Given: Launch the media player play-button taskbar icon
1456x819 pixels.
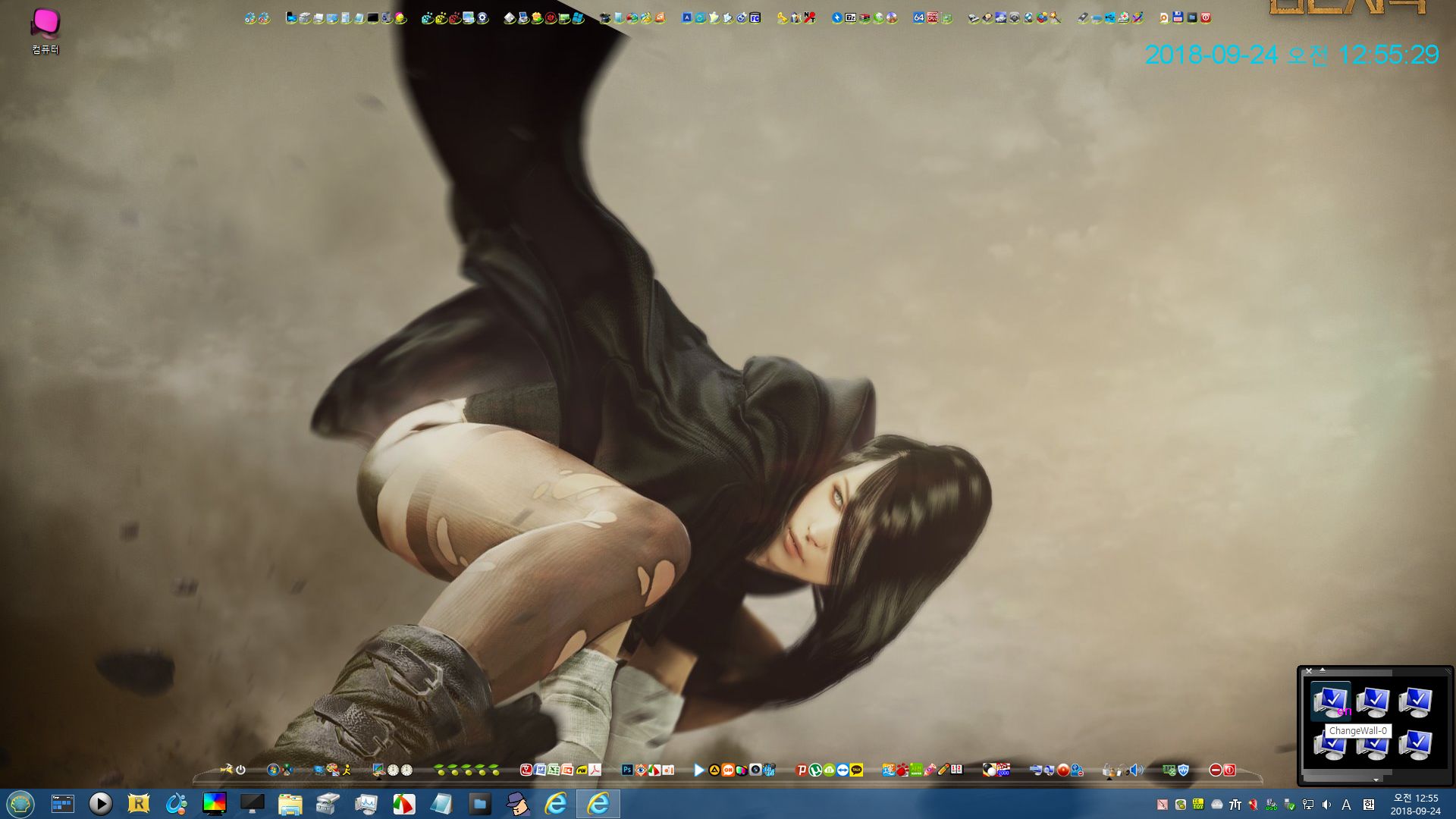Looking at the screenshot, I should click(100, 804).
